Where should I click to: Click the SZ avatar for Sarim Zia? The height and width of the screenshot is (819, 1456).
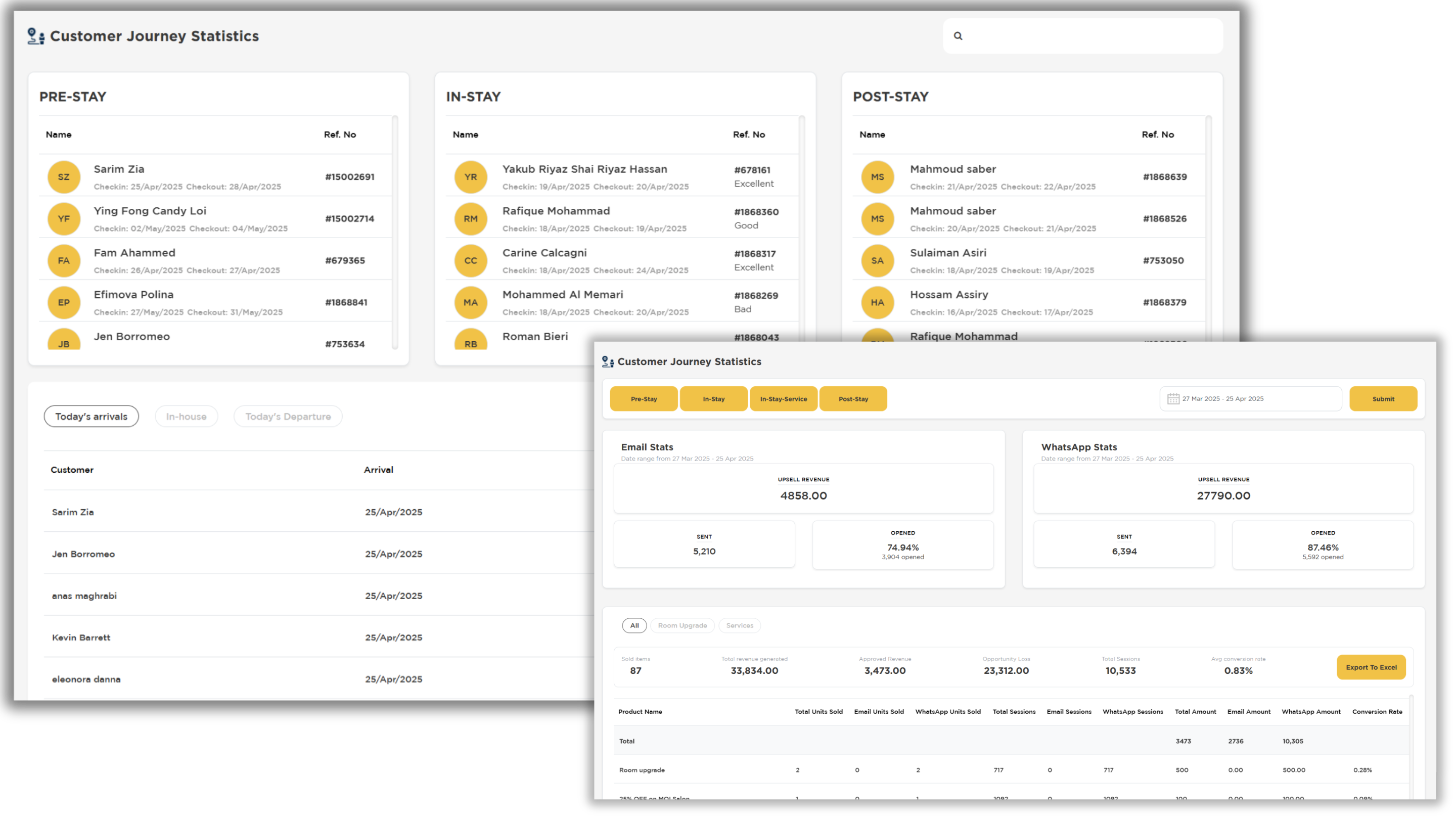64,177
